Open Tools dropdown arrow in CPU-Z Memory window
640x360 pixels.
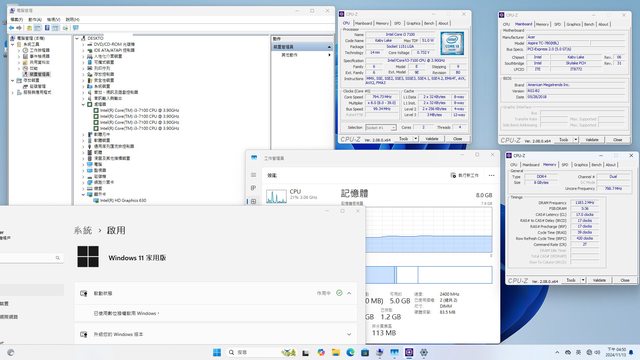pyautogui.click(x=583, y=280)
